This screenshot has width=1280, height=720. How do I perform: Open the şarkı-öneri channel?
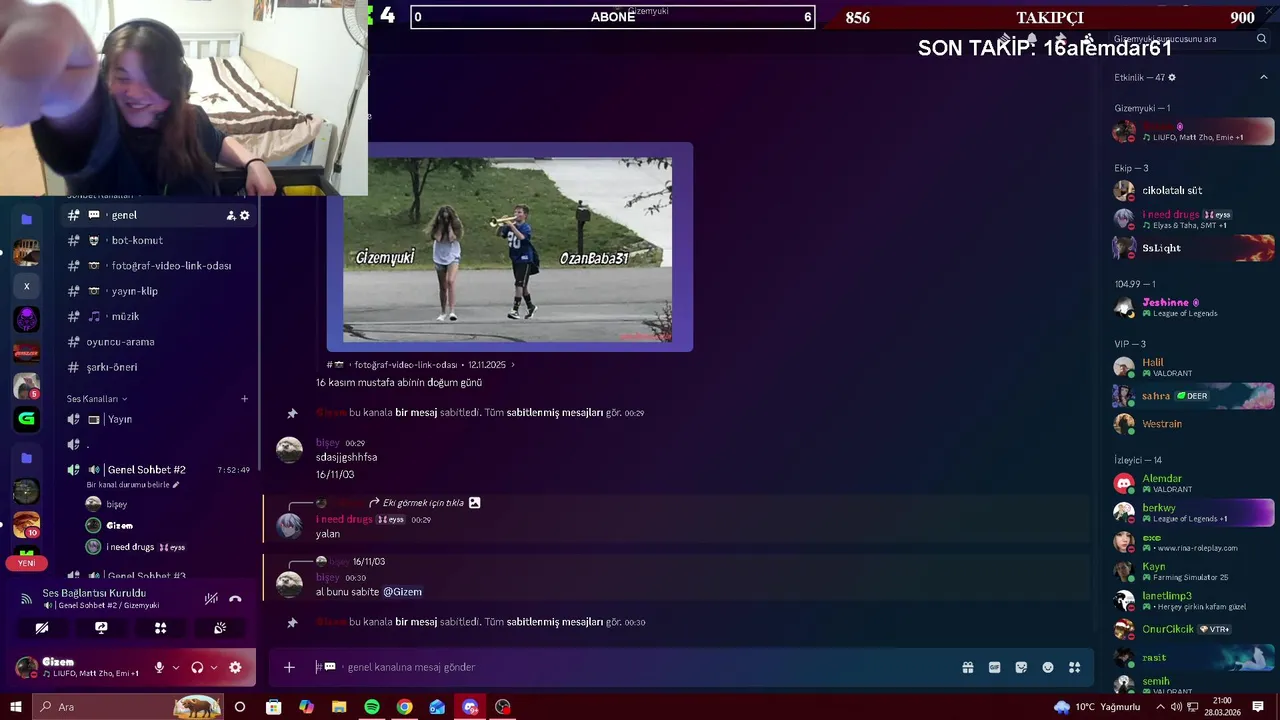pyautogui.click(x=158, y=367)
